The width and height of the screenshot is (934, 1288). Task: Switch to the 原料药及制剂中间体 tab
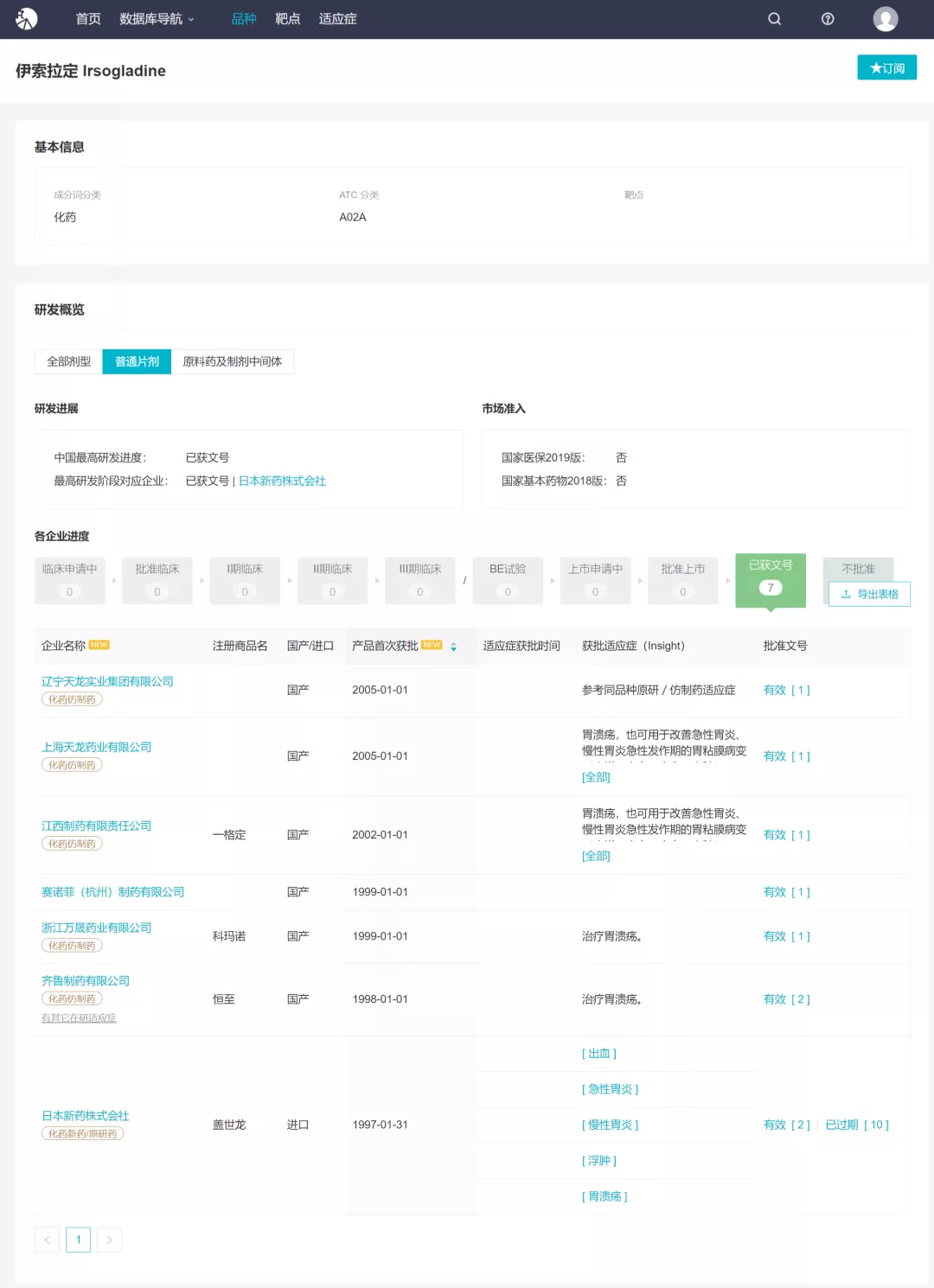pos(233,361)
